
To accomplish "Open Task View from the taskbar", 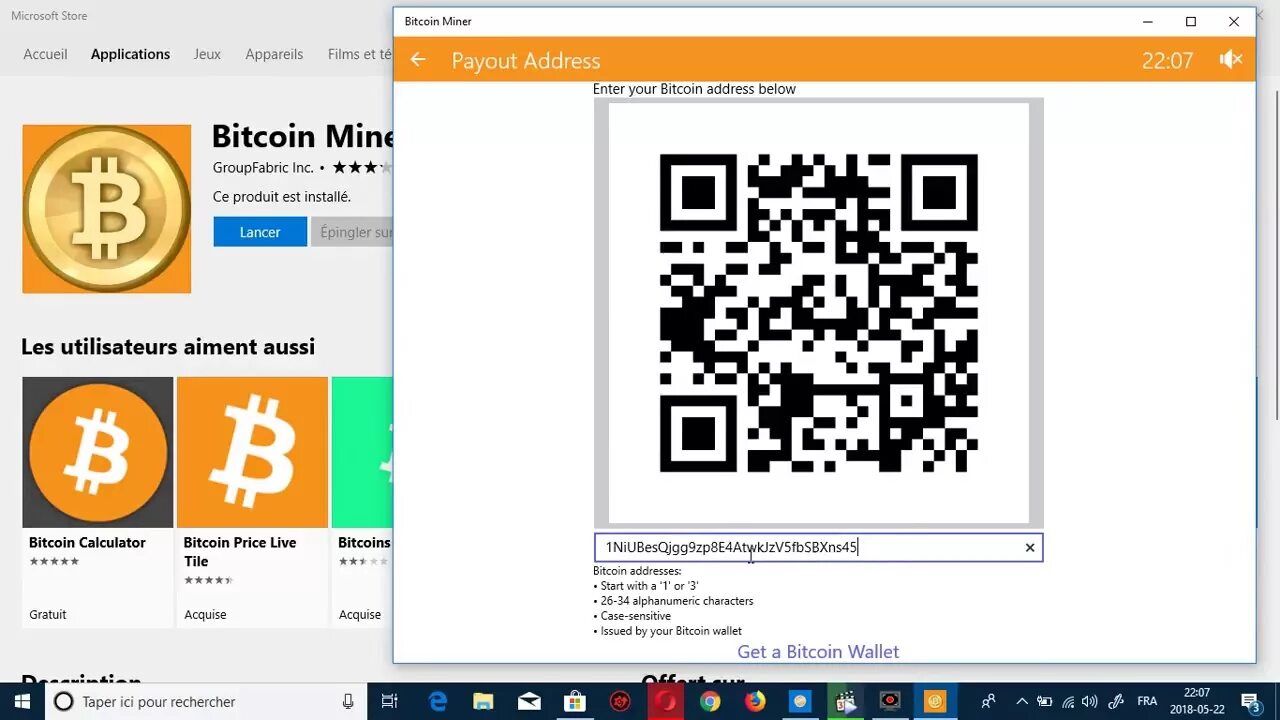I will click(390, 701).
